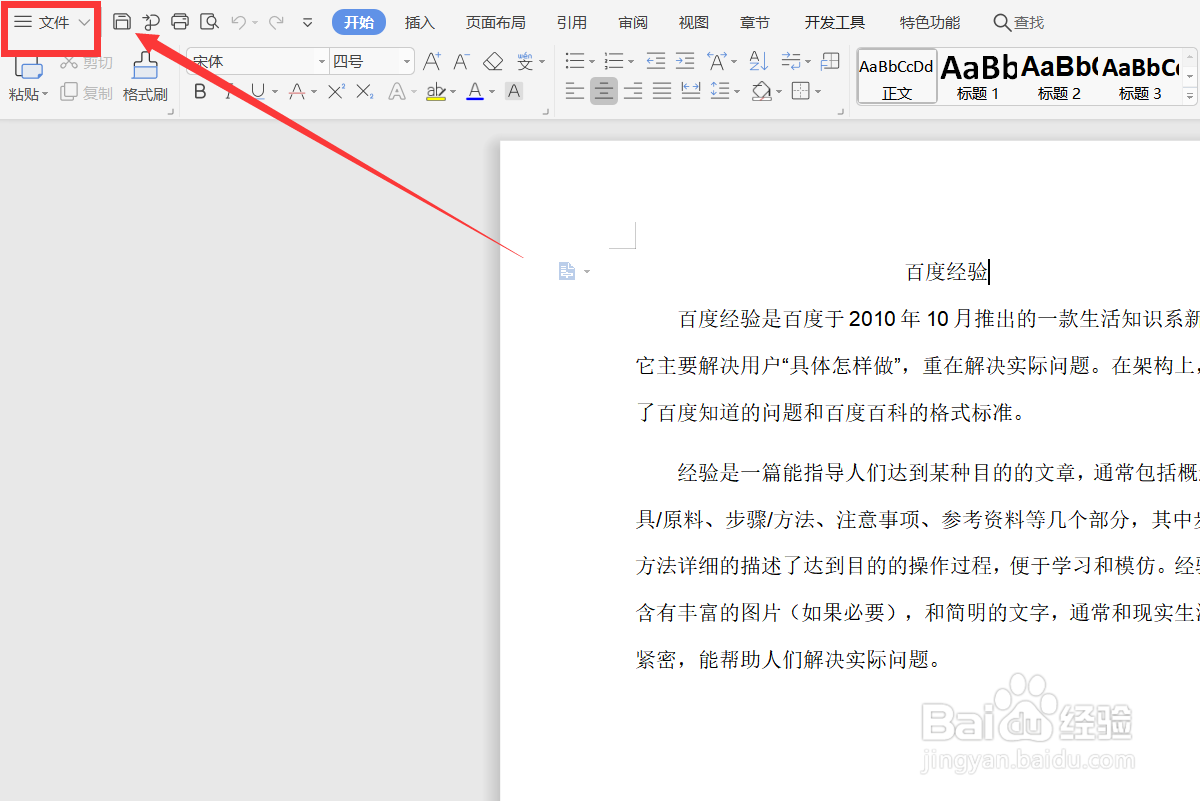Increase font size with the A+ icon
This screenshot has height=801, width=1200.
pyautogui.click(x=431, y=60)
